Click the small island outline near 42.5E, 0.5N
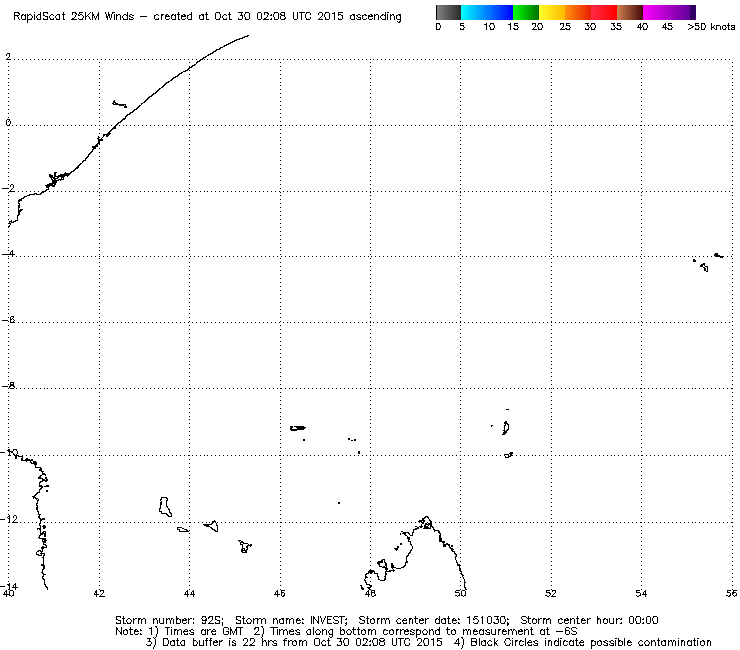740x650 pixels. coord(119,104)
